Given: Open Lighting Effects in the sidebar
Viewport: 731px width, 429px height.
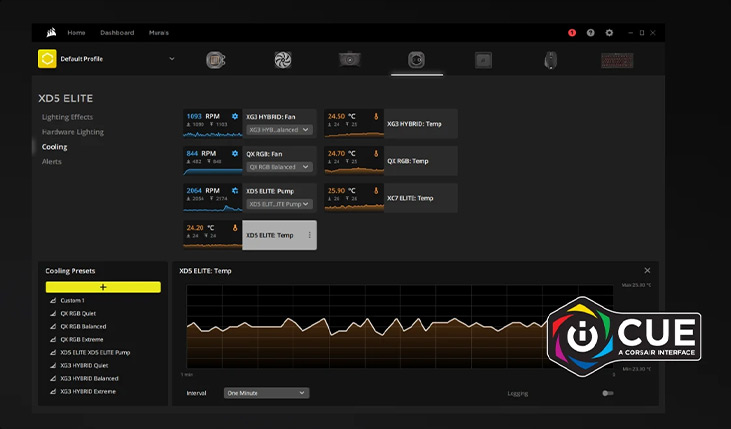Looking at the screenshot, I should (68, 117).
